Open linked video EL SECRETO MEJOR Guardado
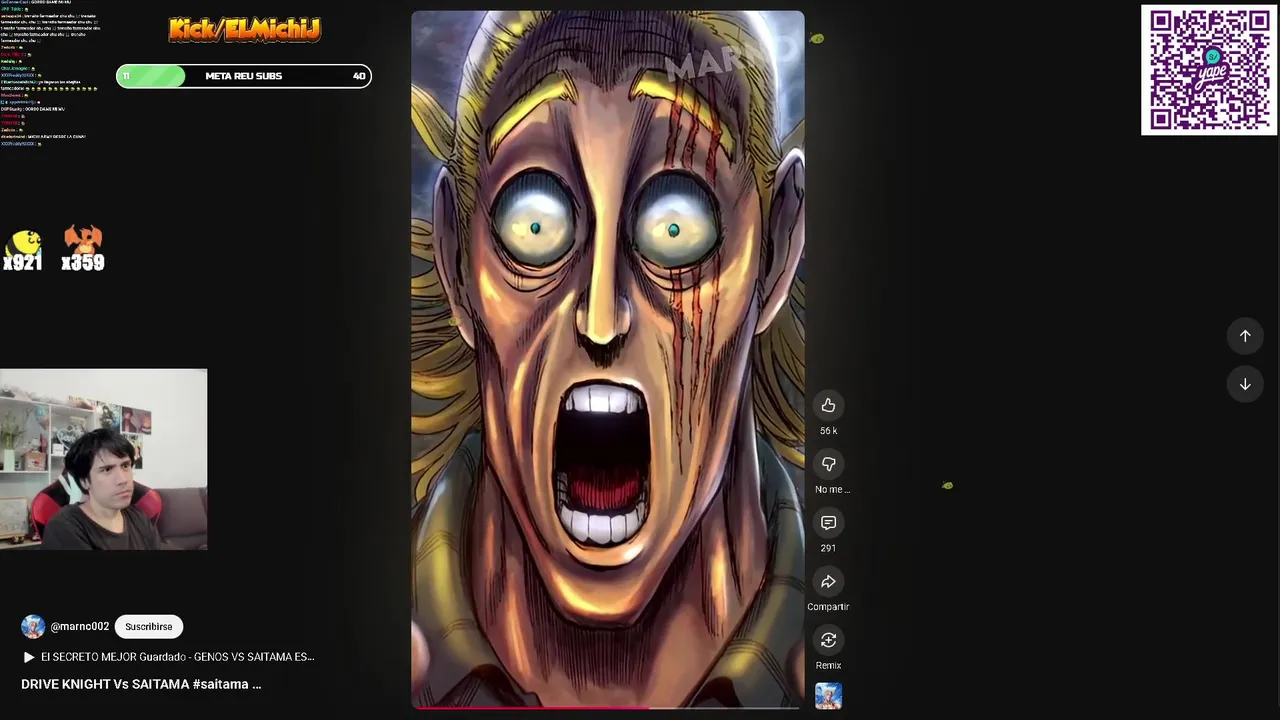This screenshot has height=720, width=1280. (178, 657)
